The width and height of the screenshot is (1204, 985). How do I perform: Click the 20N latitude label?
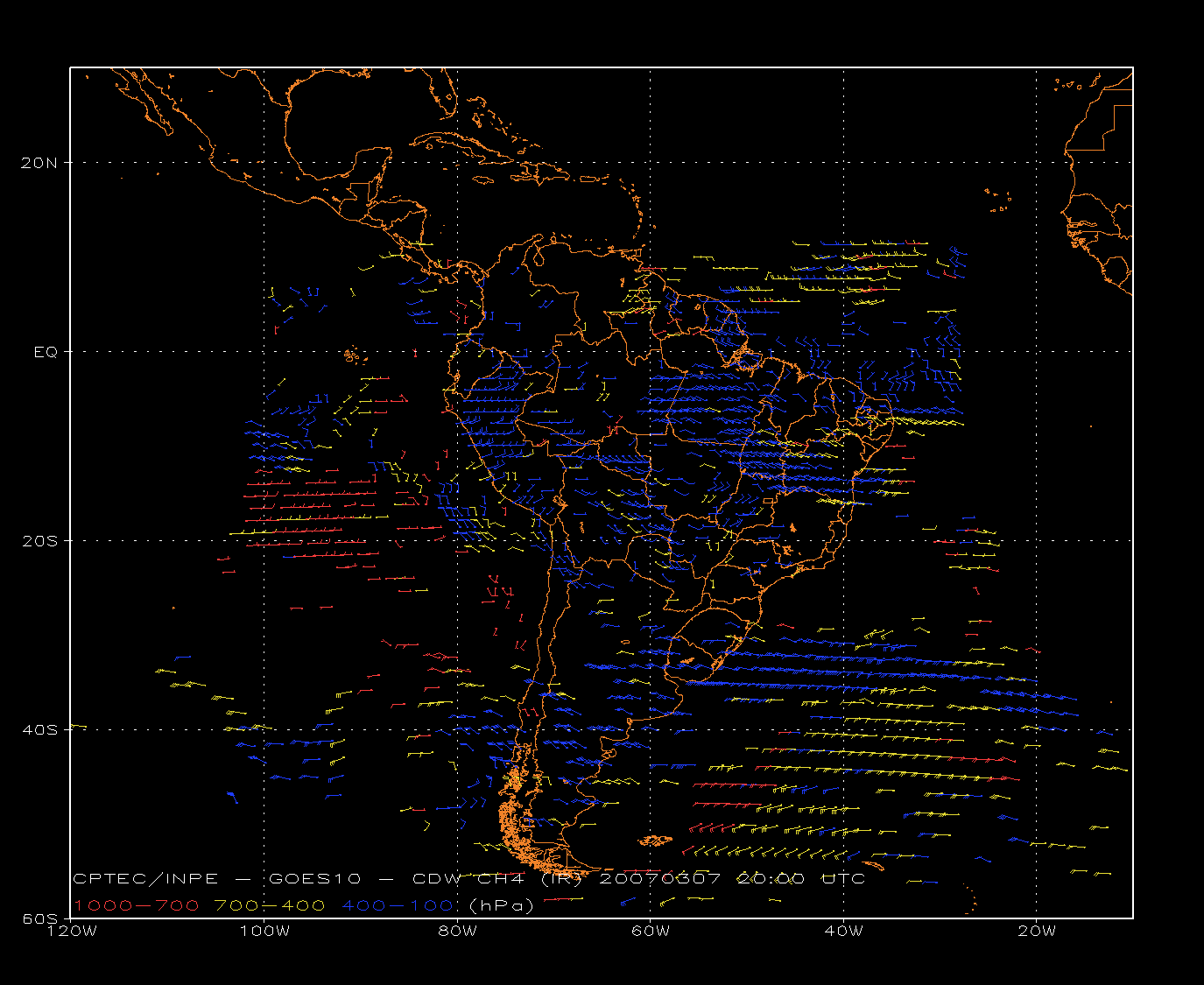tap(40, 162)
